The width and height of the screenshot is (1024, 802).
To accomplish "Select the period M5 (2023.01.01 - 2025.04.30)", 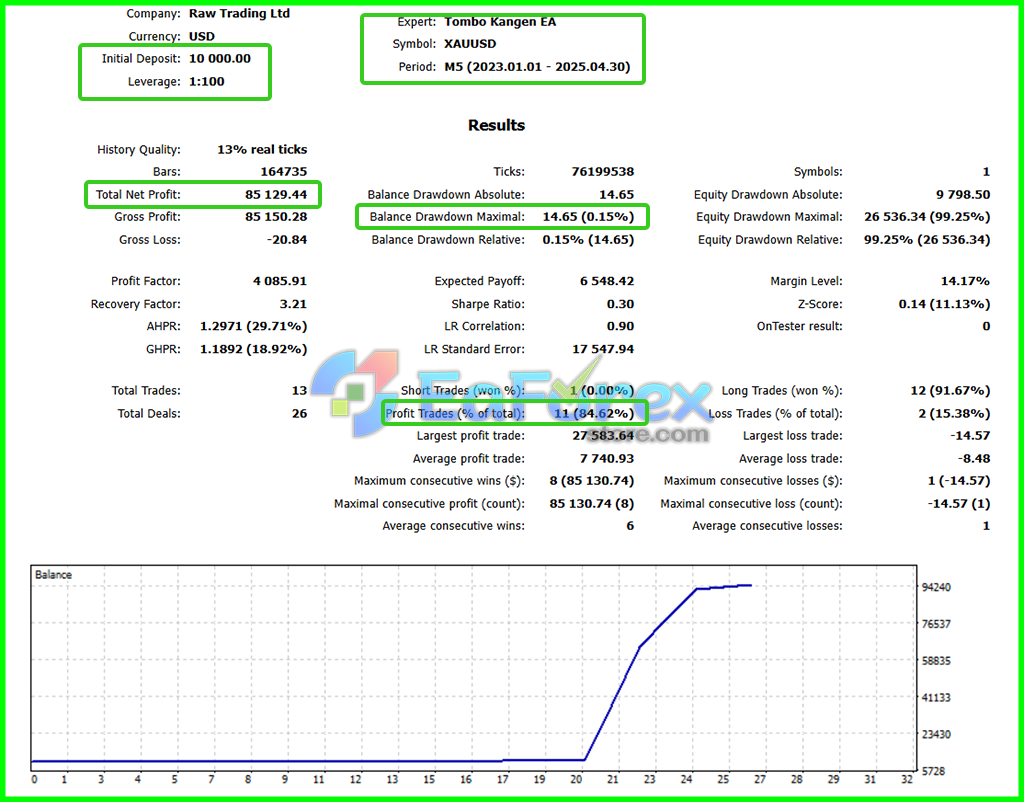I will [537, 67].
